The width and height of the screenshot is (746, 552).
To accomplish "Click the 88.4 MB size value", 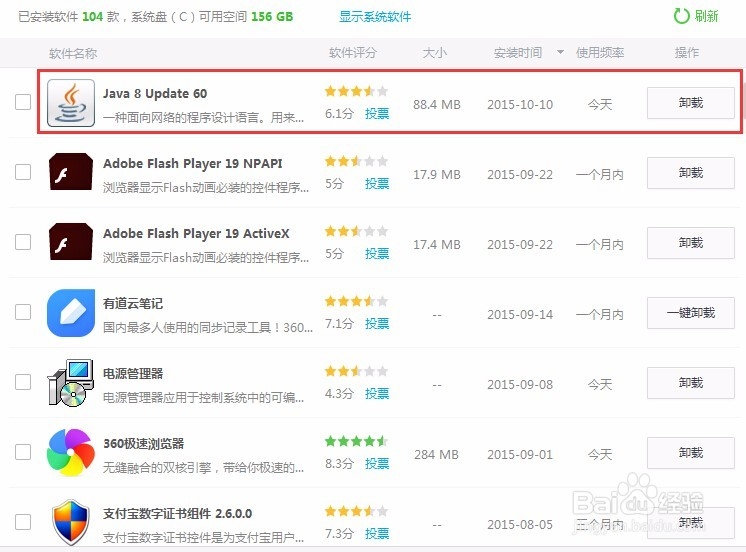I will pyautogui.click(x=437, y=105).
